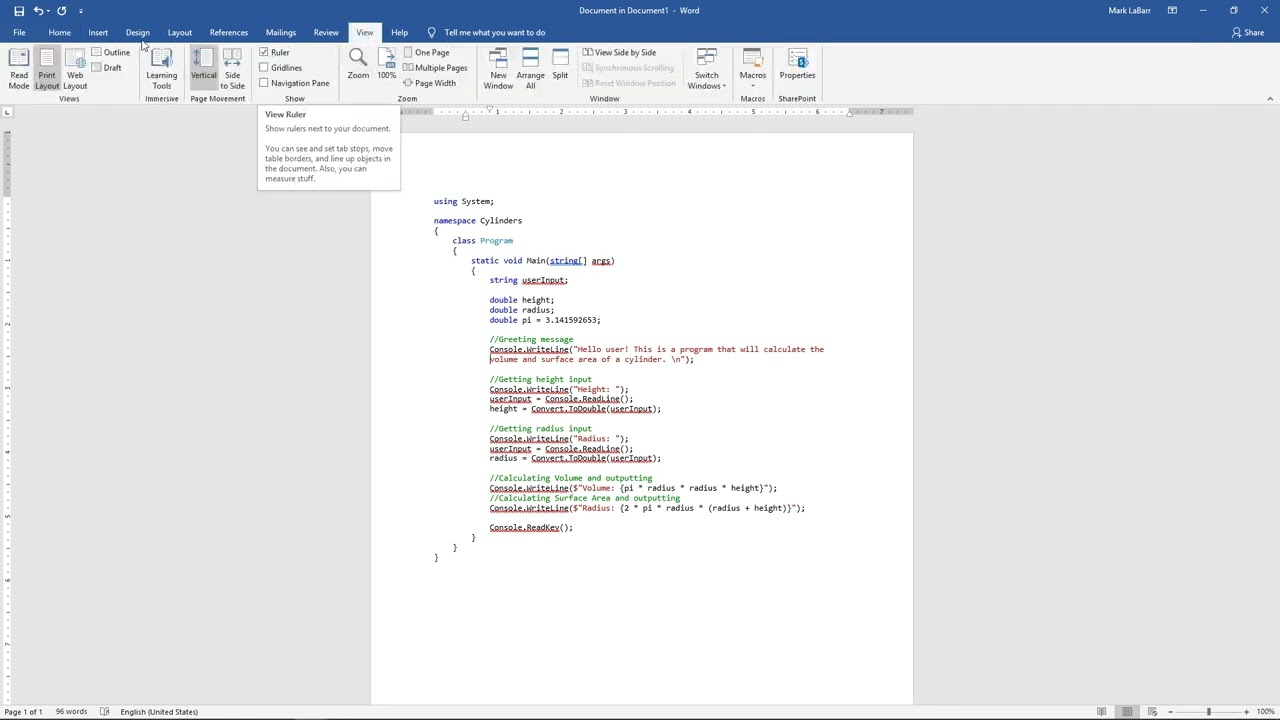The image size is (1280, 720).
Task: Click the 100% zoom level in status bar
Action: pos(1265,712)
